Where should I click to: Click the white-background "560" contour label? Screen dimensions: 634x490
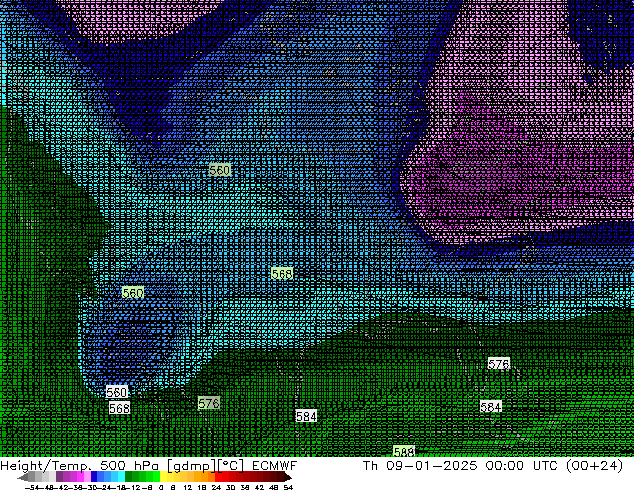116,392
